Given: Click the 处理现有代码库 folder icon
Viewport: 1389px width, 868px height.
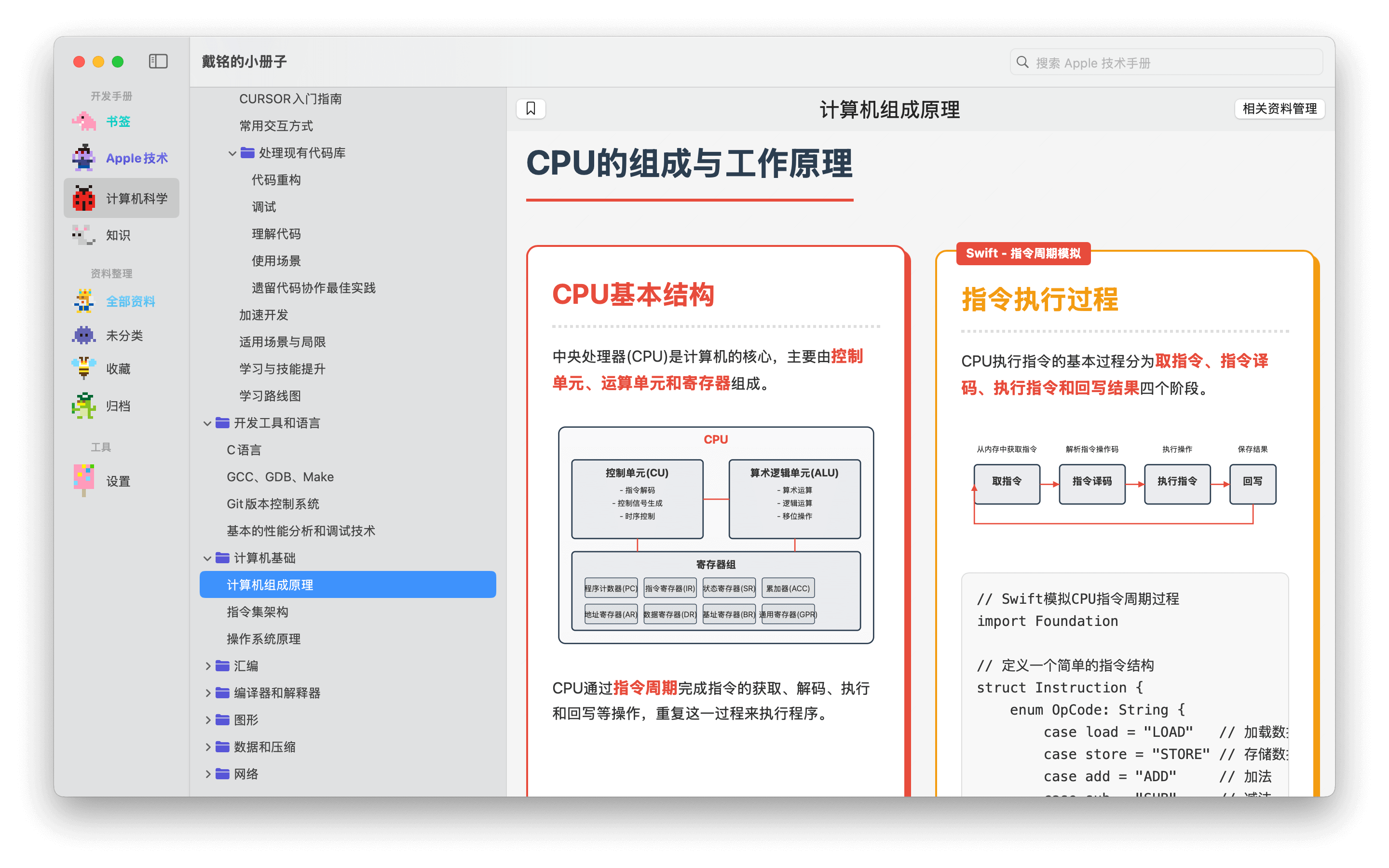Looking at the screenshot, I should [x=247, y=153].
